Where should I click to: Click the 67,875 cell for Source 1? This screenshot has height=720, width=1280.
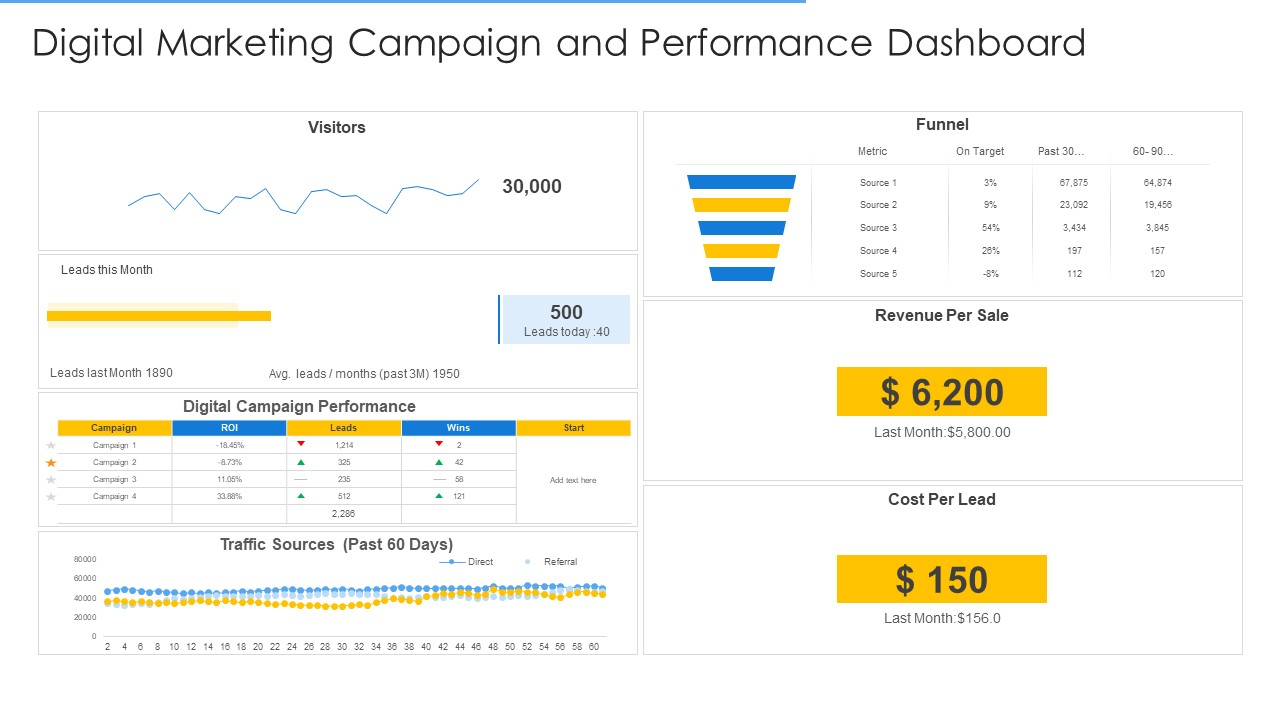pos(1074,183)
